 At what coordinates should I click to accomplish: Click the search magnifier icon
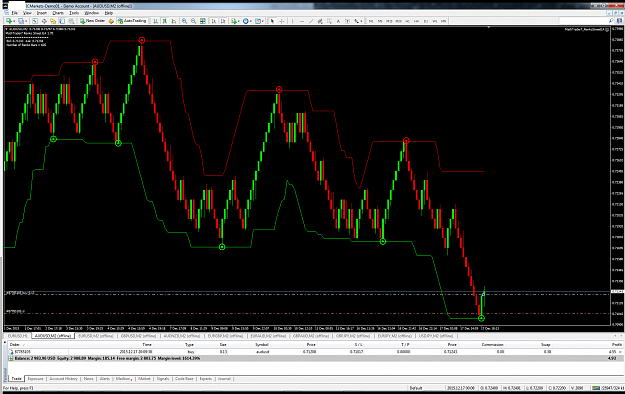(611, 21)
